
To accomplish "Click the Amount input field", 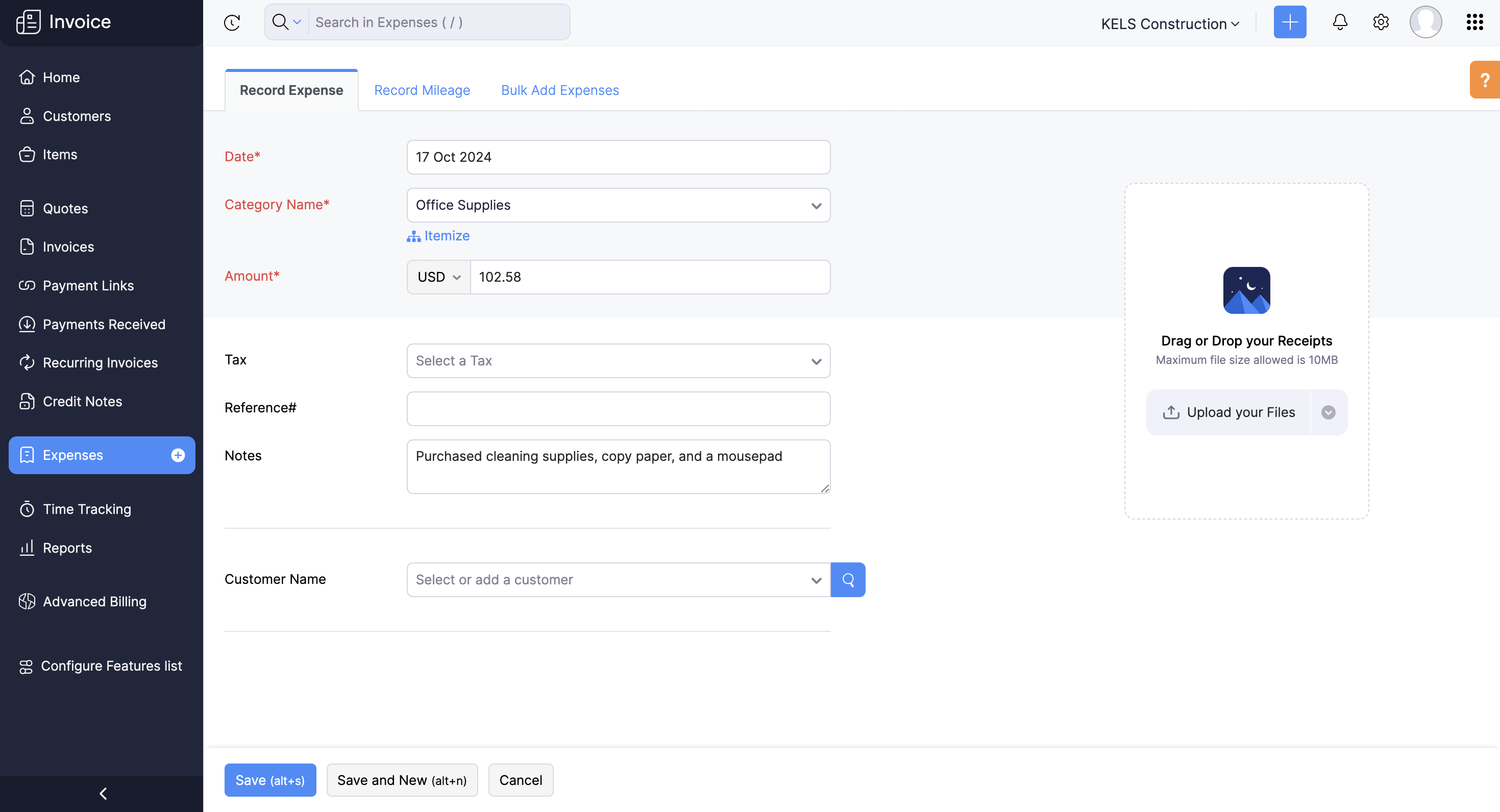I will (x=649, y=277).
